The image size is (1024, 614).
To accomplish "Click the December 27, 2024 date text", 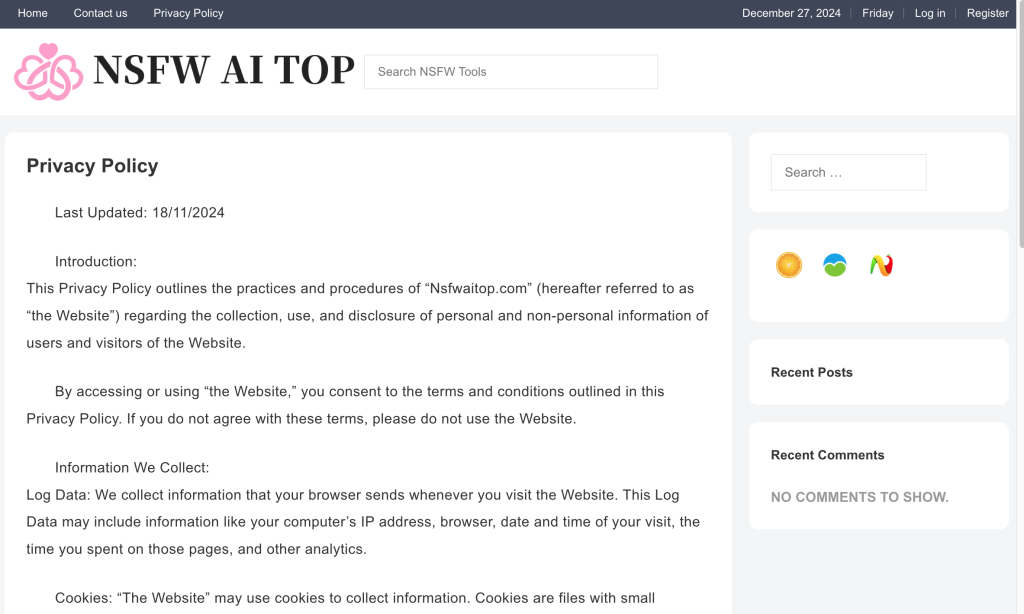I will [x=791, y=13].
